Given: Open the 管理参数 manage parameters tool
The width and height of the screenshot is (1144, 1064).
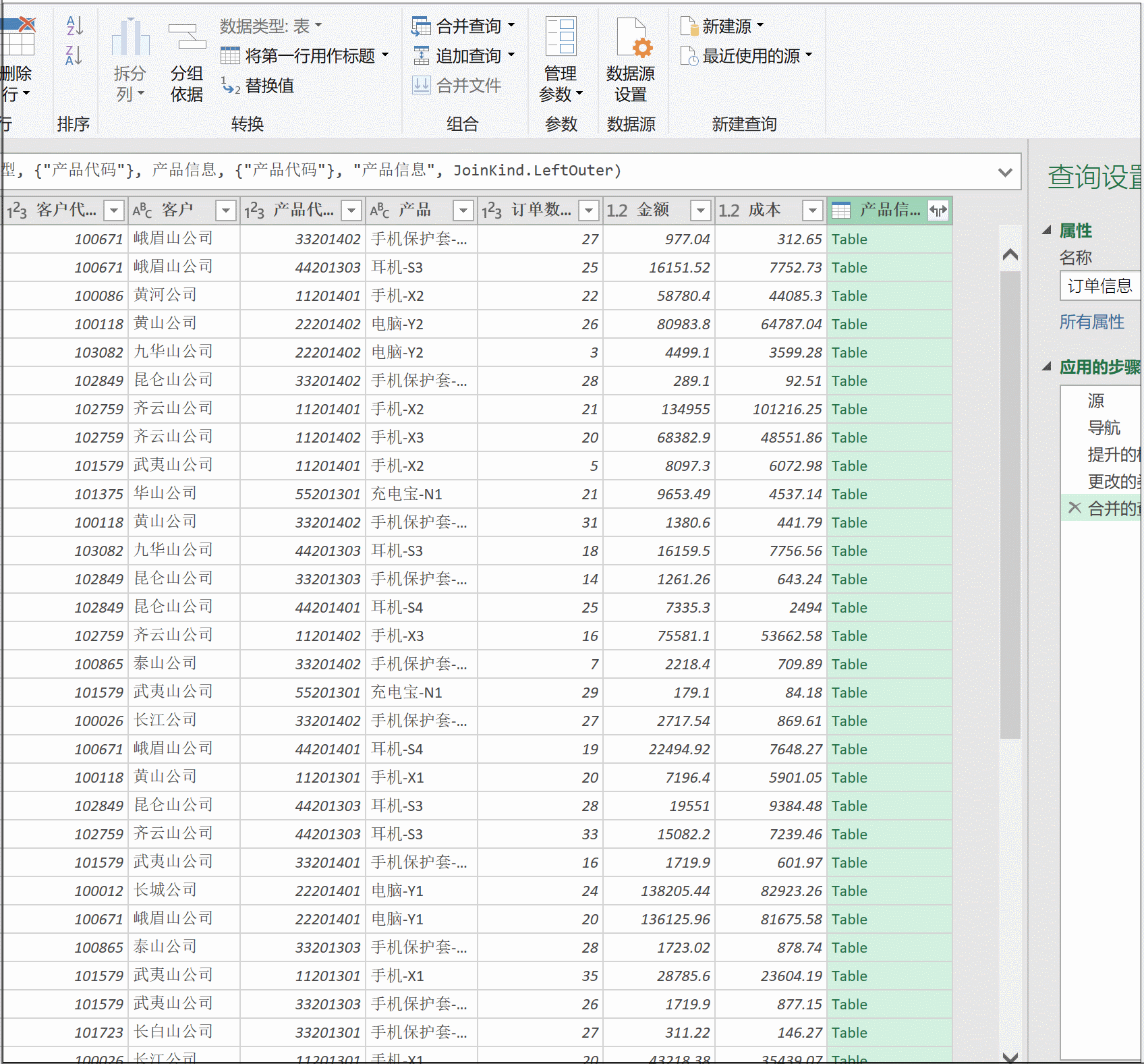Looking at the screenshot, I should point(561,59).
